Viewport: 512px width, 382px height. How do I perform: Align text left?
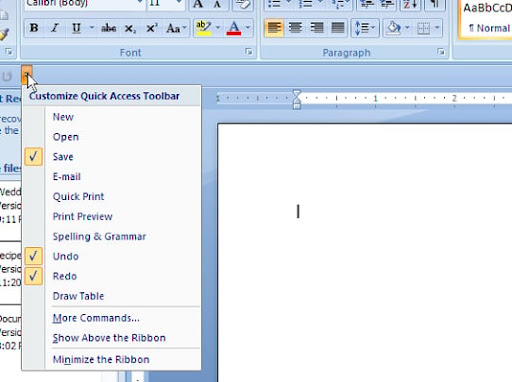coord(274,28)
